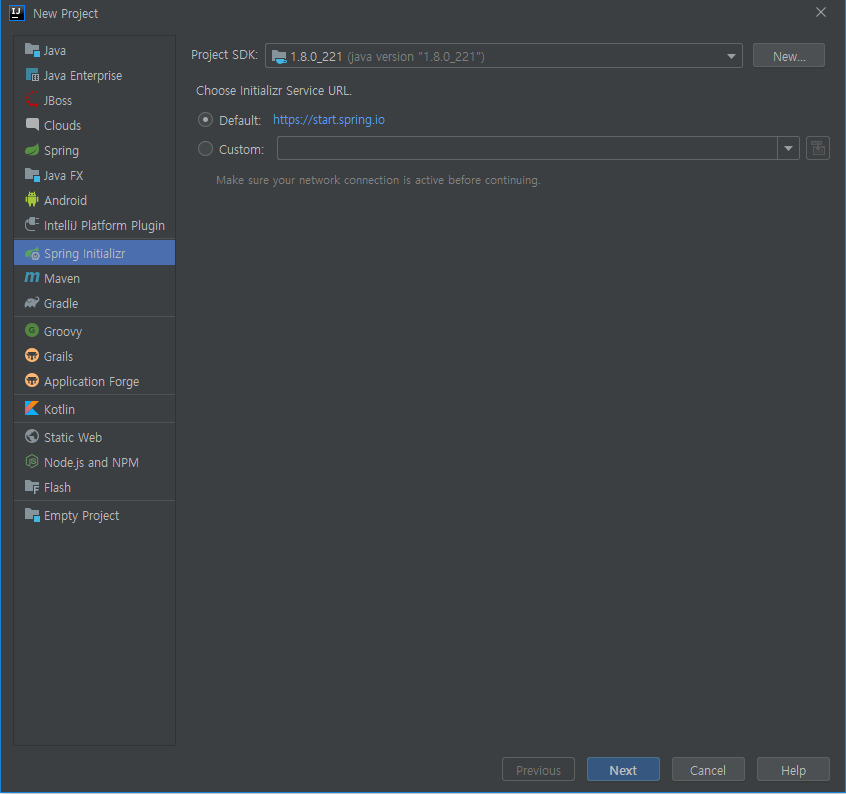Viewport: 846px width, 794px height.
Task: Select Gradle in the project list
Action: (94, 303)
